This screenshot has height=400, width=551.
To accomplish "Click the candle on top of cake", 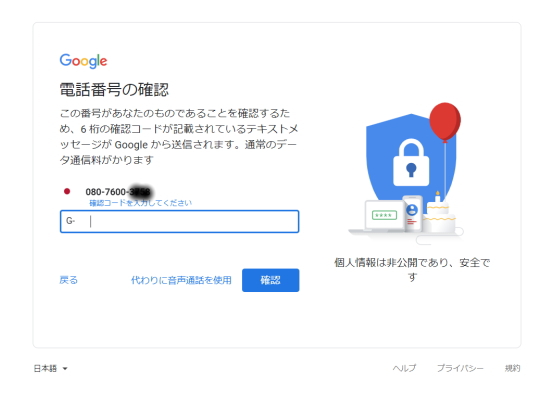I will tap(437, 196).
